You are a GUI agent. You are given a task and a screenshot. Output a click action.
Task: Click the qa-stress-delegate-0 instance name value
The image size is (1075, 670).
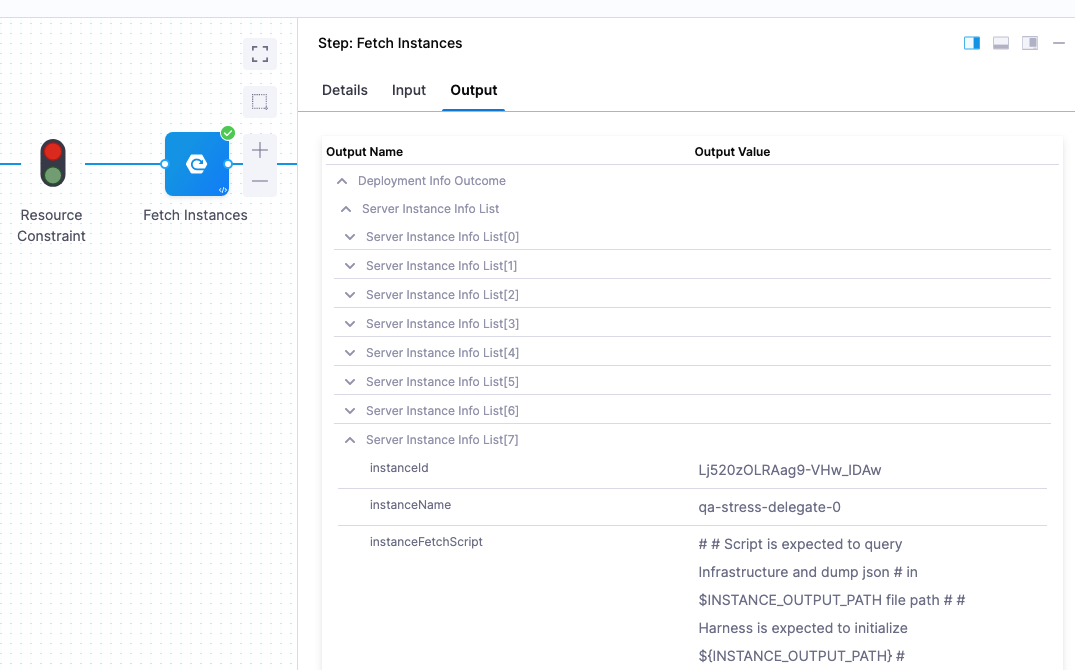tap(769, 507)
